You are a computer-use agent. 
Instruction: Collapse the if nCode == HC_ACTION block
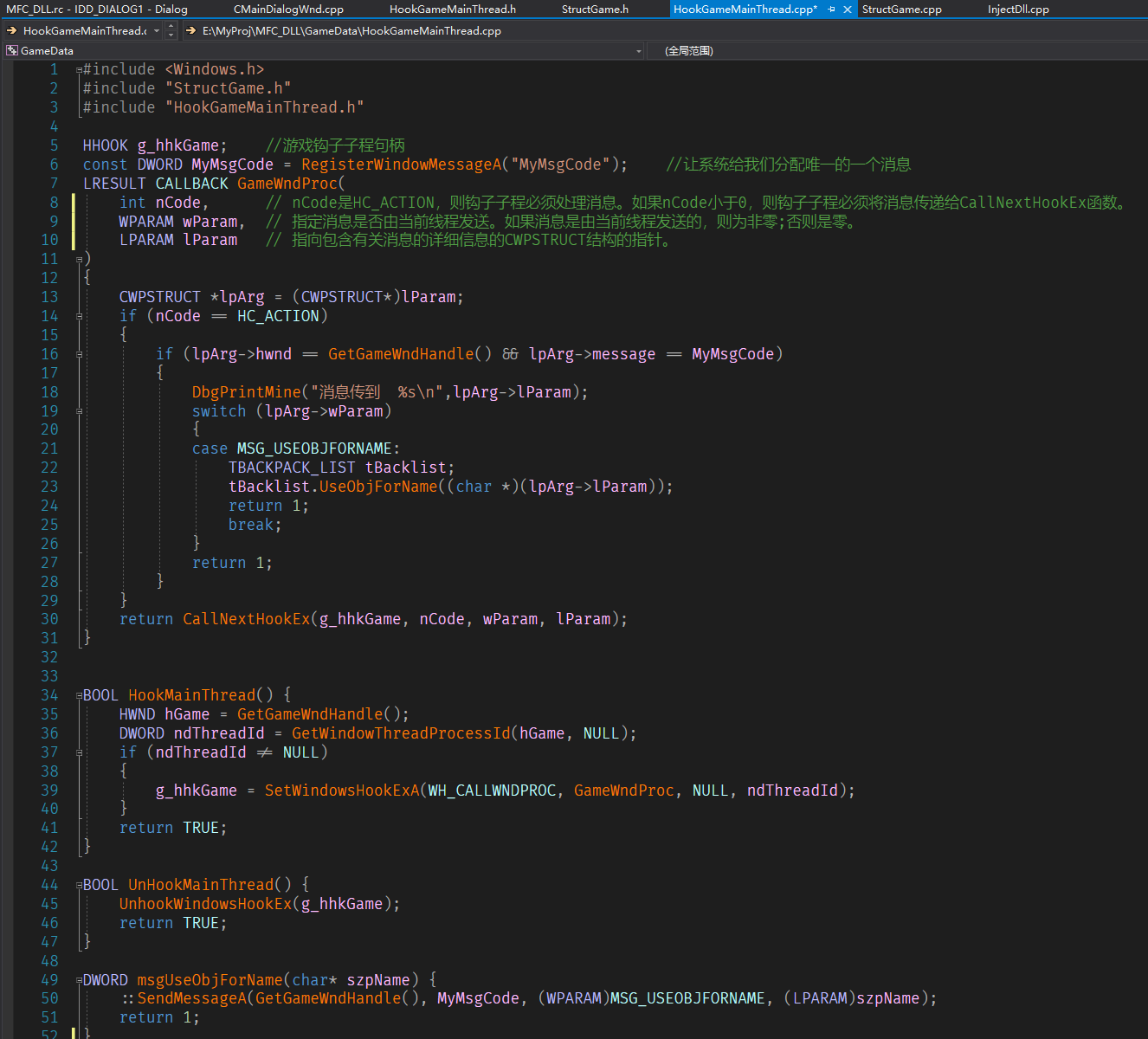click(79, 317)
